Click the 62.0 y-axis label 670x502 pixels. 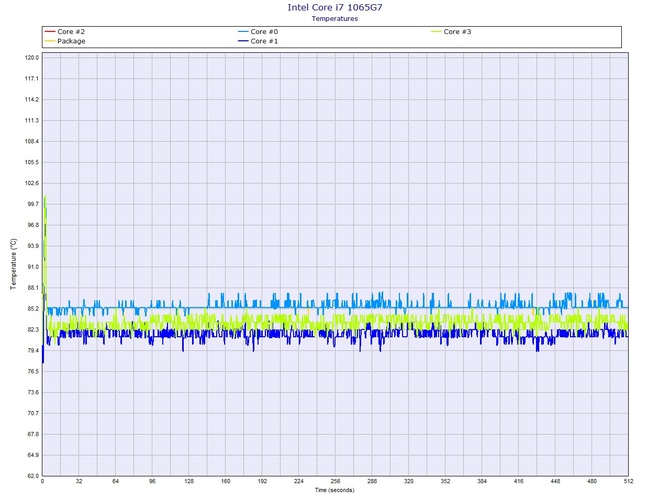[x=33, y=476]
